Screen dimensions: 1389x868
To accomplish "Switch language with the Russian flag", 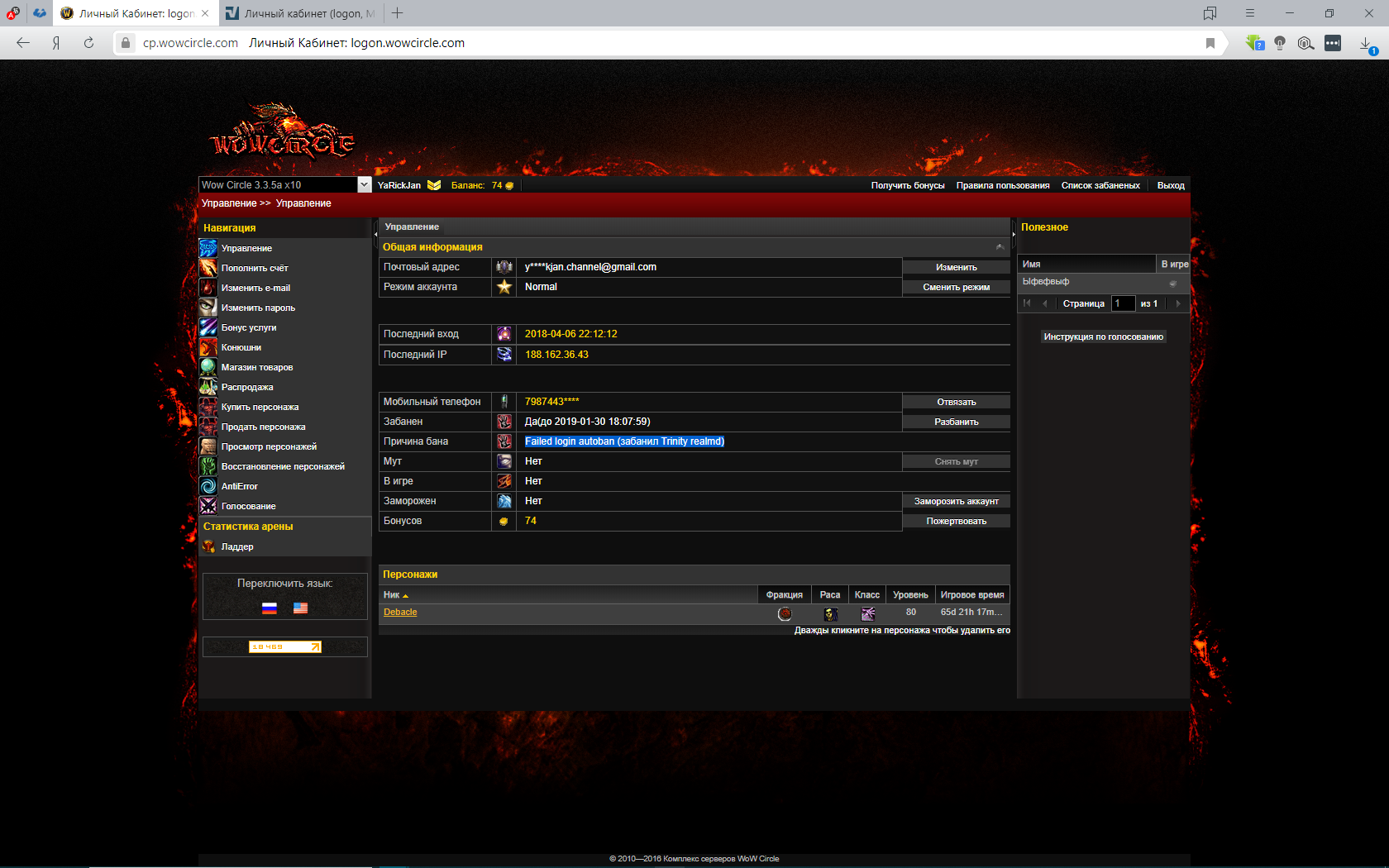I will 270,608.
